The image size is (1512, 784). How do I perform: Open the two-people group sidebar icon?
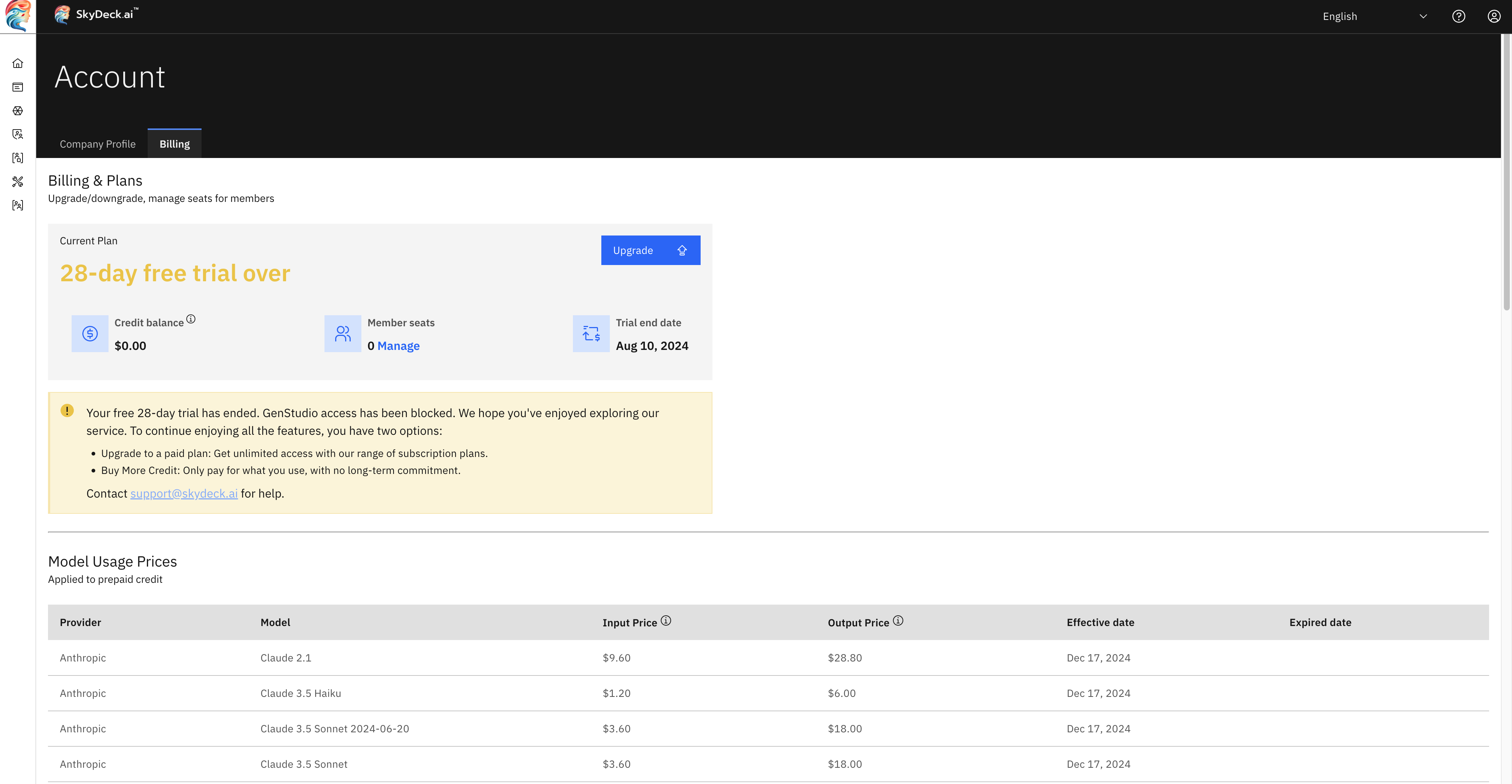[x=18, y=205]
